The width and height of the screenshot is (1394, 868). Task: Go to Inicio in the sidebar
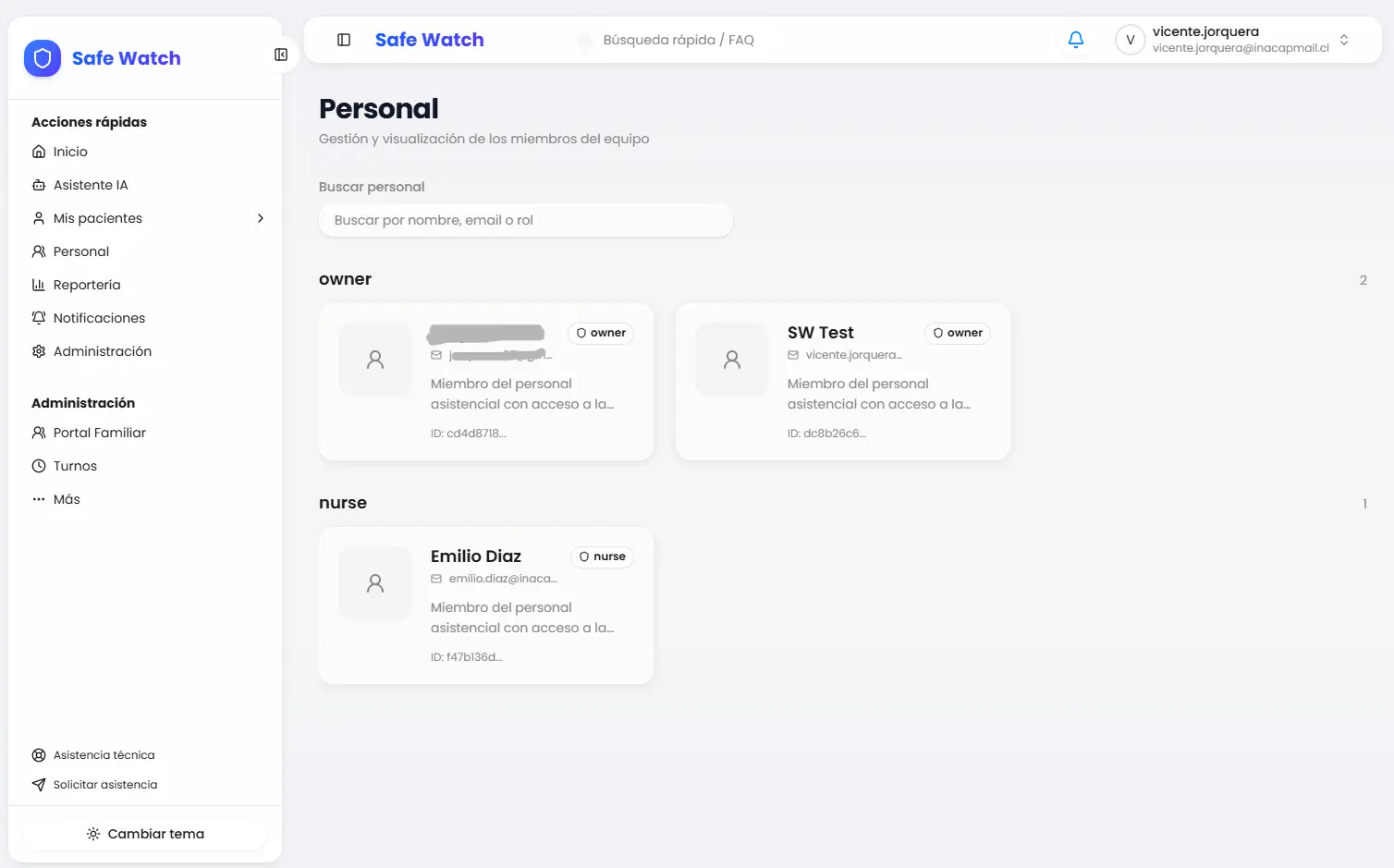tap(69, 152)
